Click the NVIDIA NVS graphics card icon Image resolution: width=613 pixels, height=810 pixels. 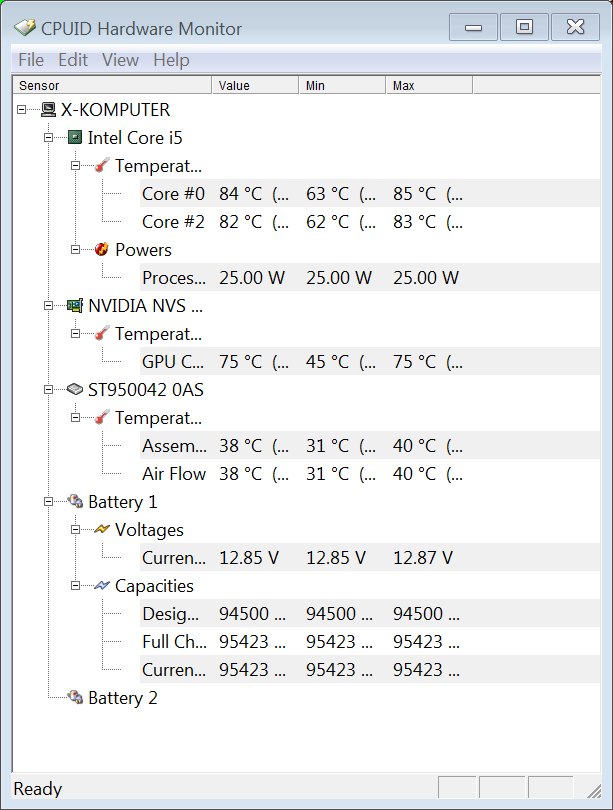coord(75,306)
